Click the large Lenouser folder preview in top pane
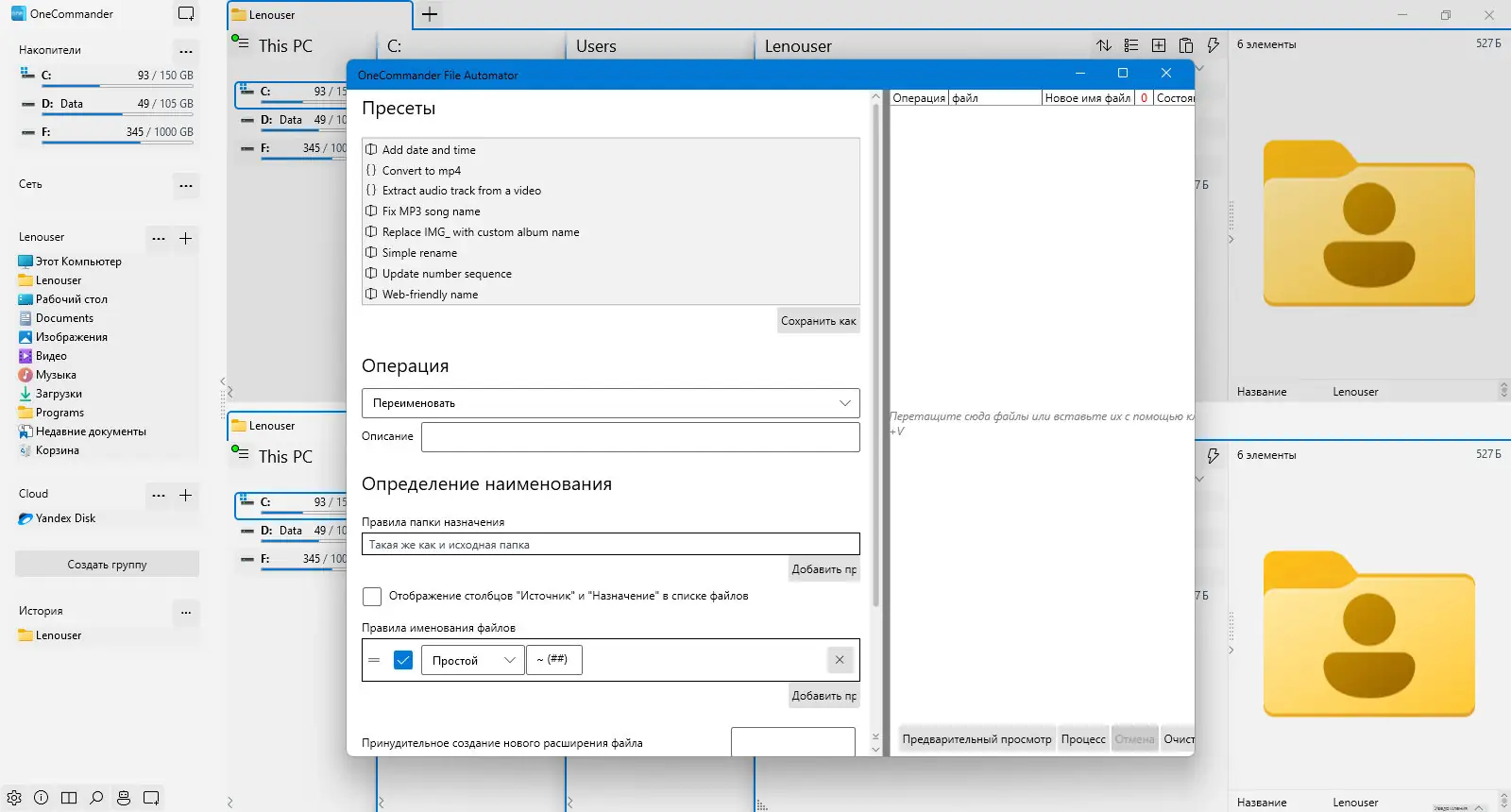1511x812 pixels. click(1369, 223)
